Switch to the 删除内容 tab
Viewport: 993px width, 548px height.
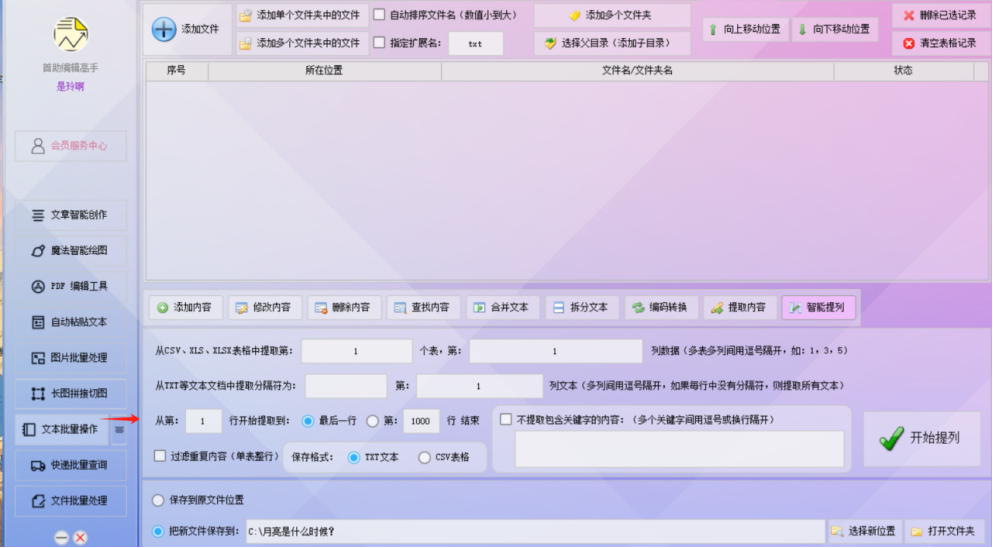tap(344, 308)
